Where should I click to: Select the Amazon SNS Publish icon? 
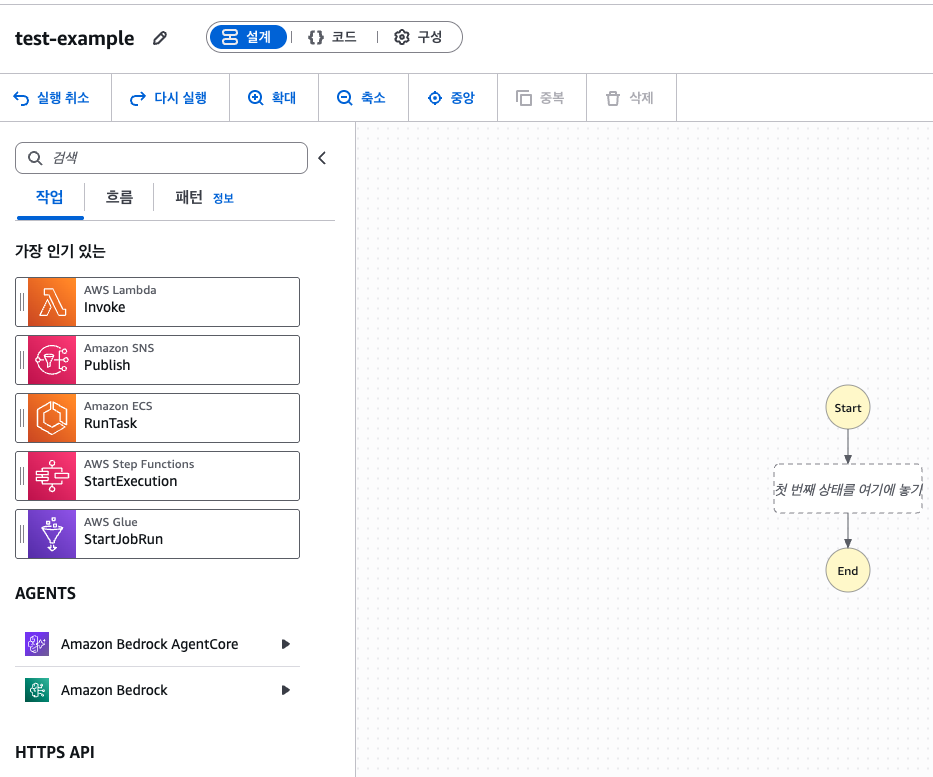pos(52,360)
